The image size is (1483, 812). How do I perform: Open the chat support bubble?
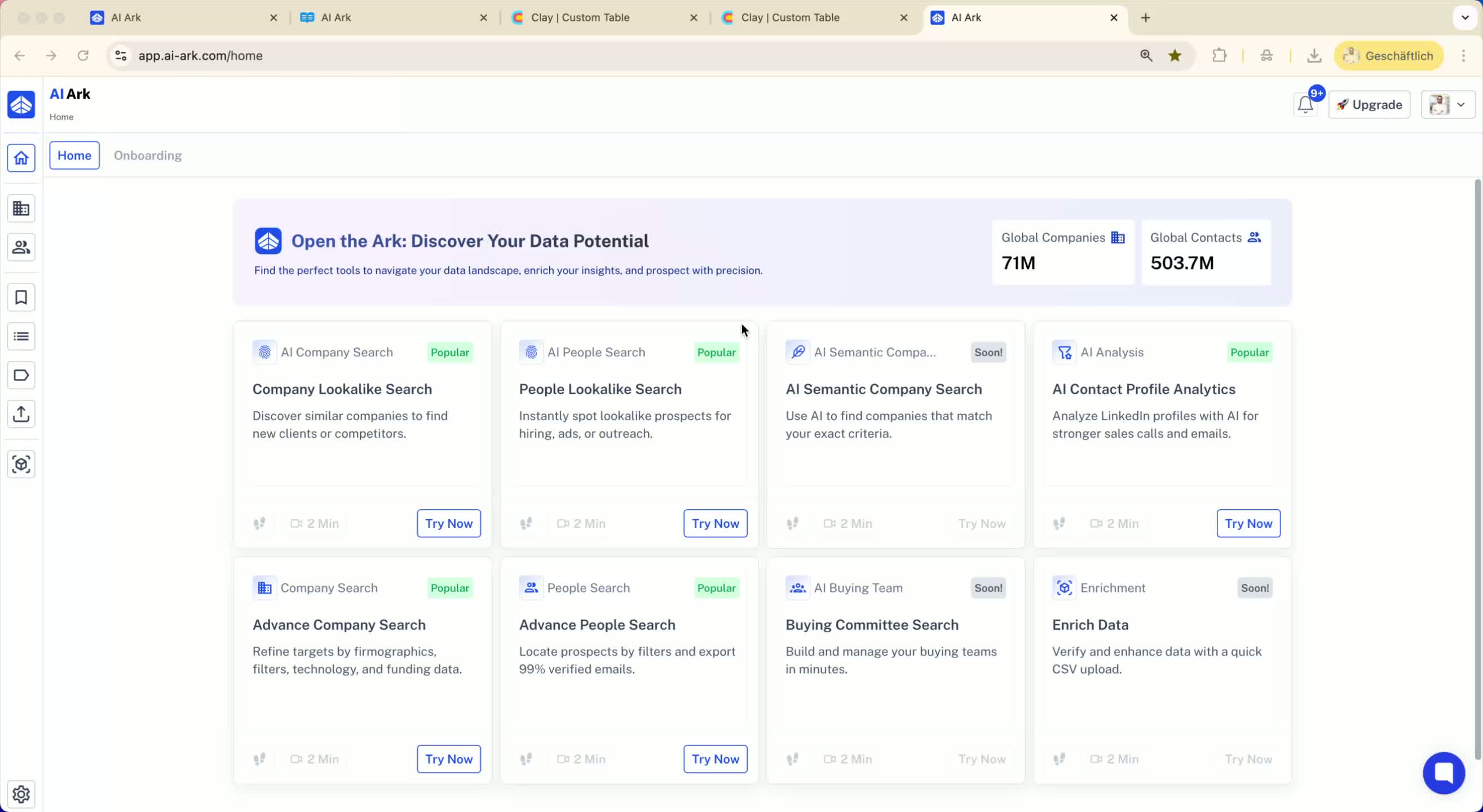pyautogui.click(x=1444, y=773)
